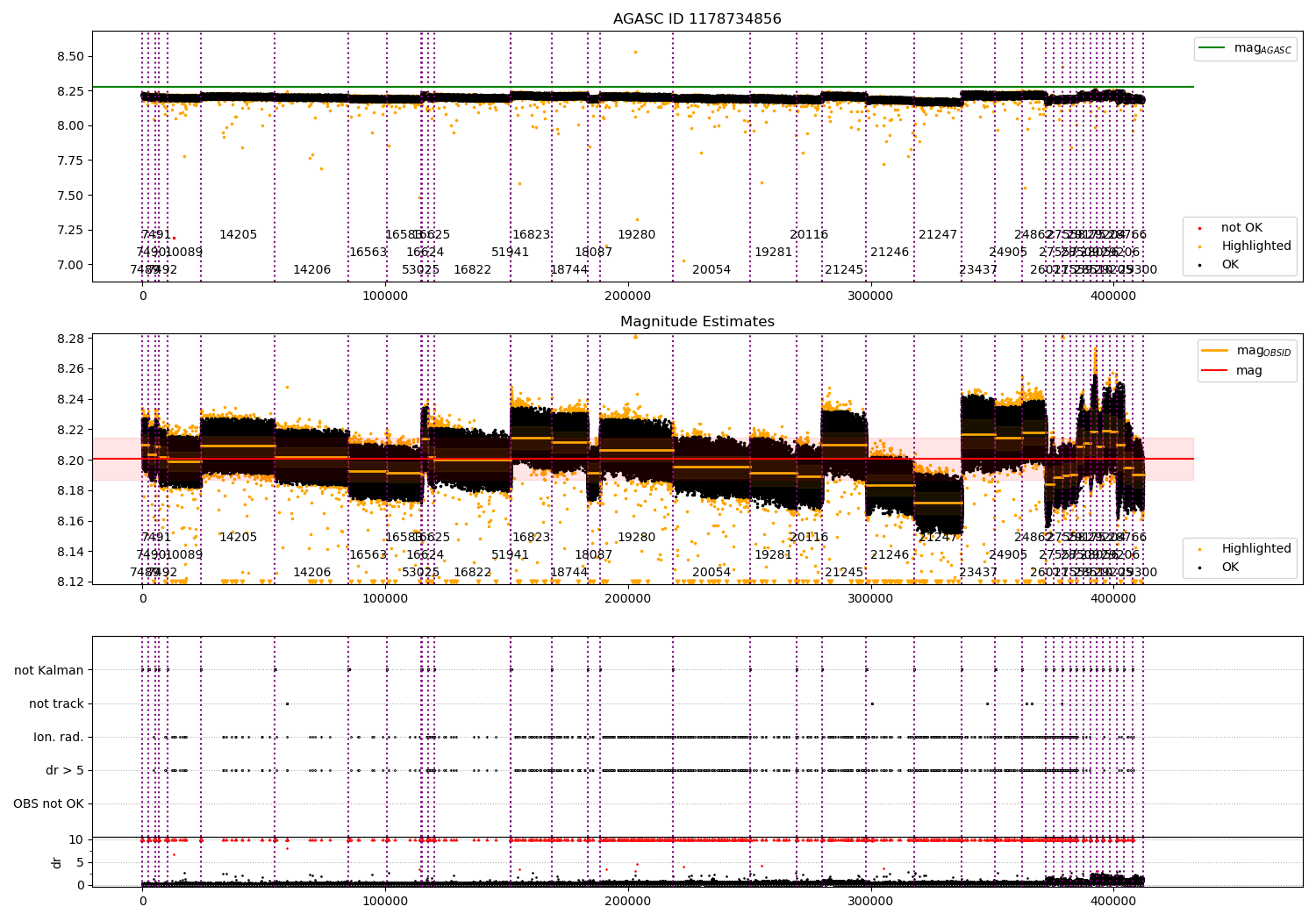Click the 8.20 tick on middle plot

click(70, 460)
